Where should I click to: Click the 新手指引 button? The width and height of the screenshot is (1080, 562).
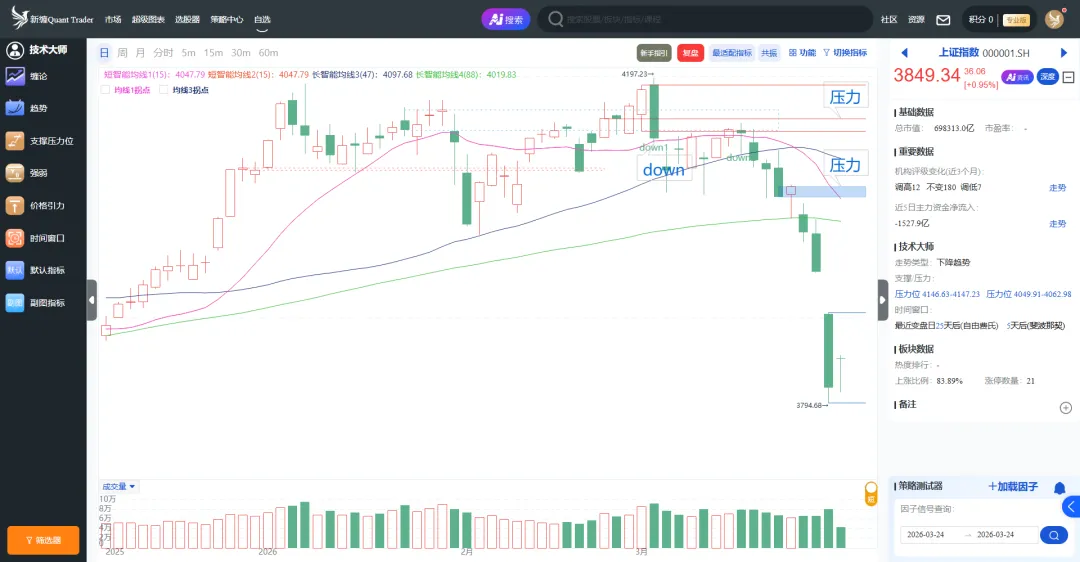(x=654, y=53)
